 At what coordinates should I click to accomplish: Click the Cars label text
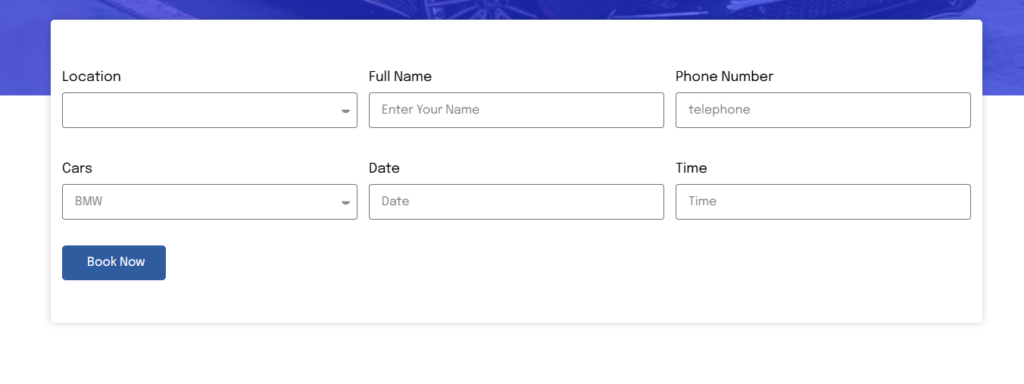[77, 168]
